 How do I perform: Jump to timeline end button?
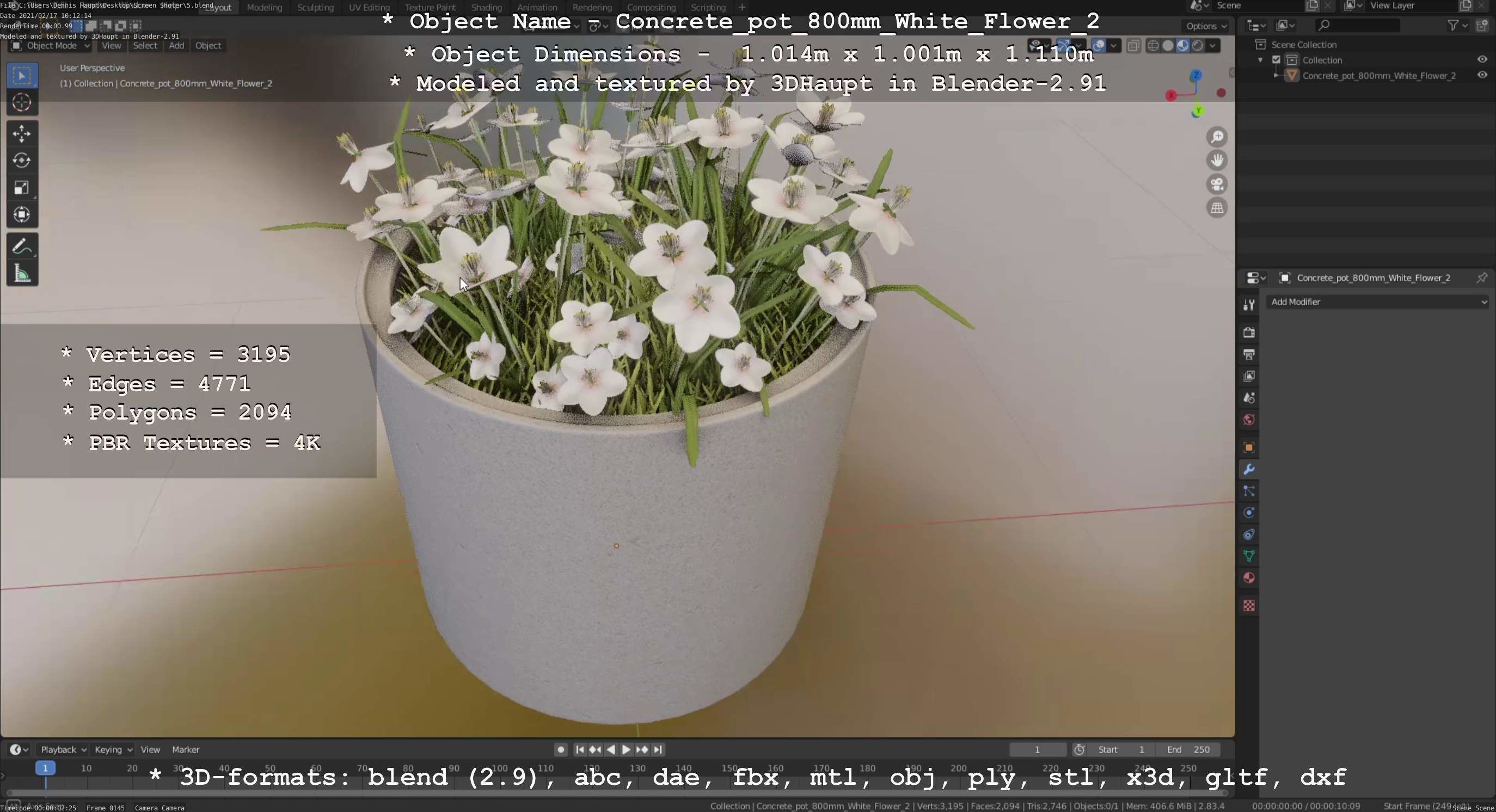point(658,750)
